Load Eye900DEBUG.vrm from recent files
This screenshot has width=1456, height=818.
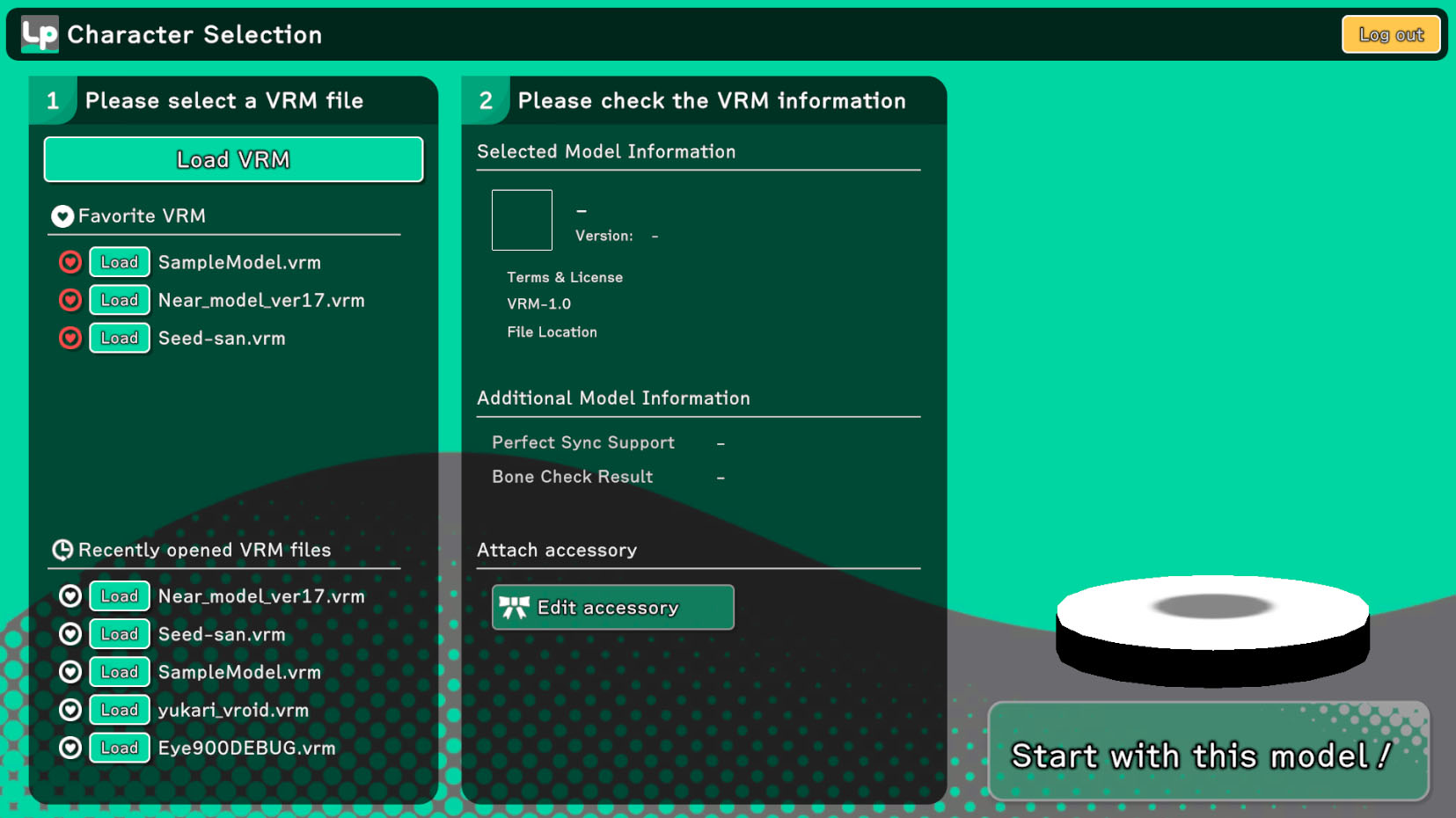click(x=120, y=748)
